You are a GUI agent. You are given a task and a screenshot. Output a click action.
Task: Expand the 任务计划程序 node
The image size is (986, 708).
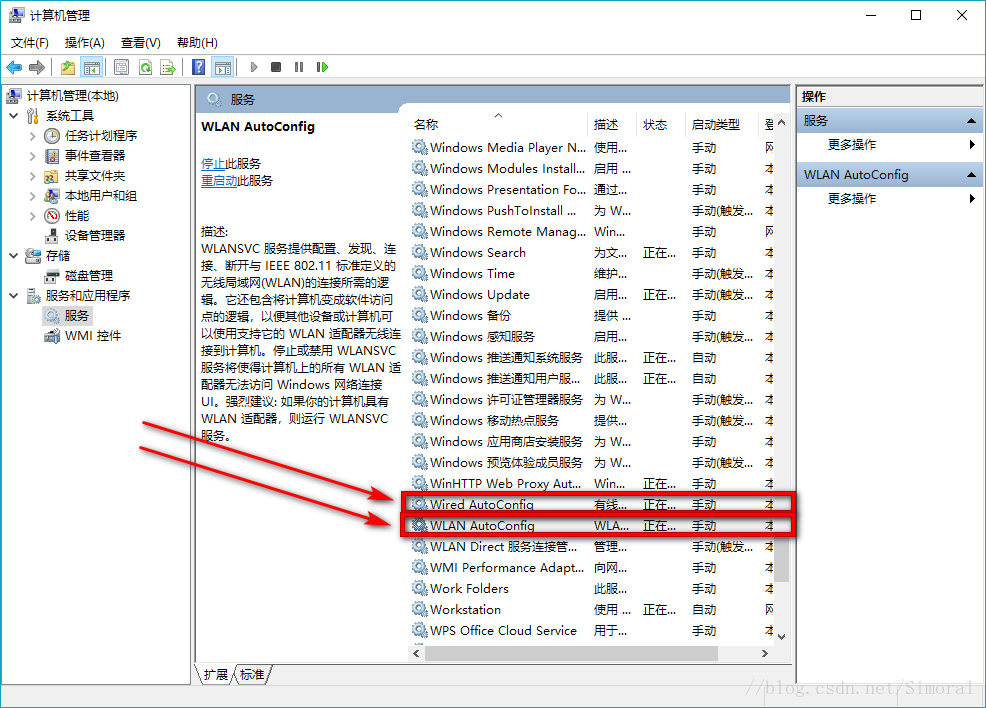(x=33, y=136)
